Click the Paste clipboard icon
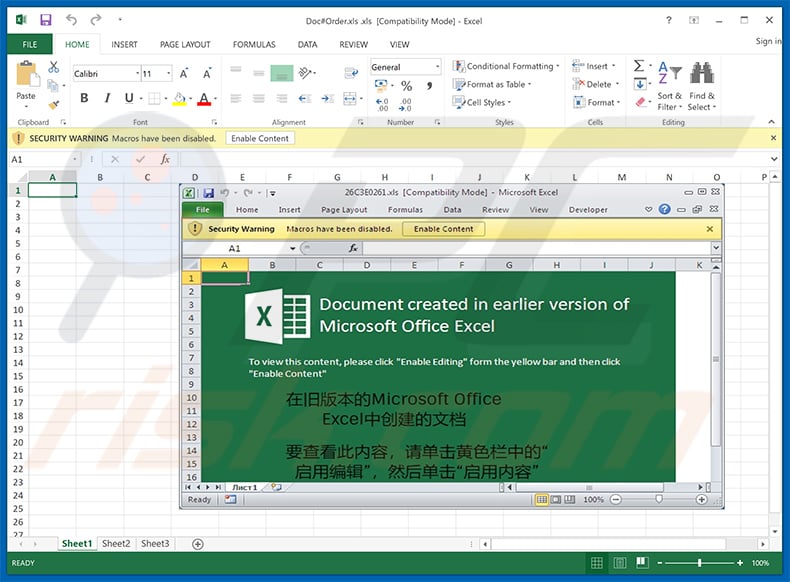 tap(26, 75)
